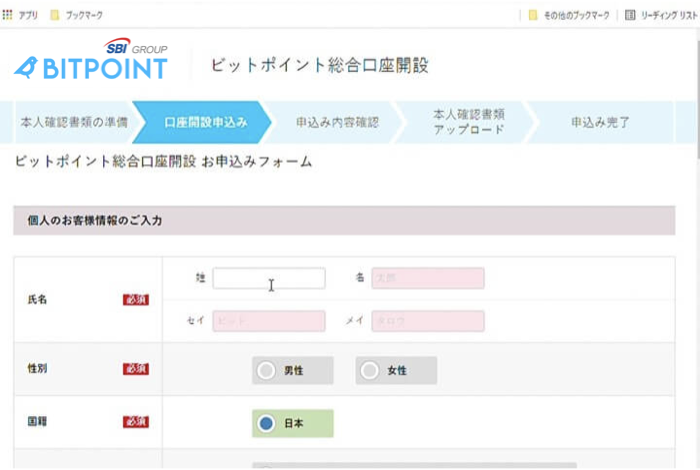700x470 pixels.
Task: Go to the 申込み内容確認 step
Action: [x=337, y=123]
